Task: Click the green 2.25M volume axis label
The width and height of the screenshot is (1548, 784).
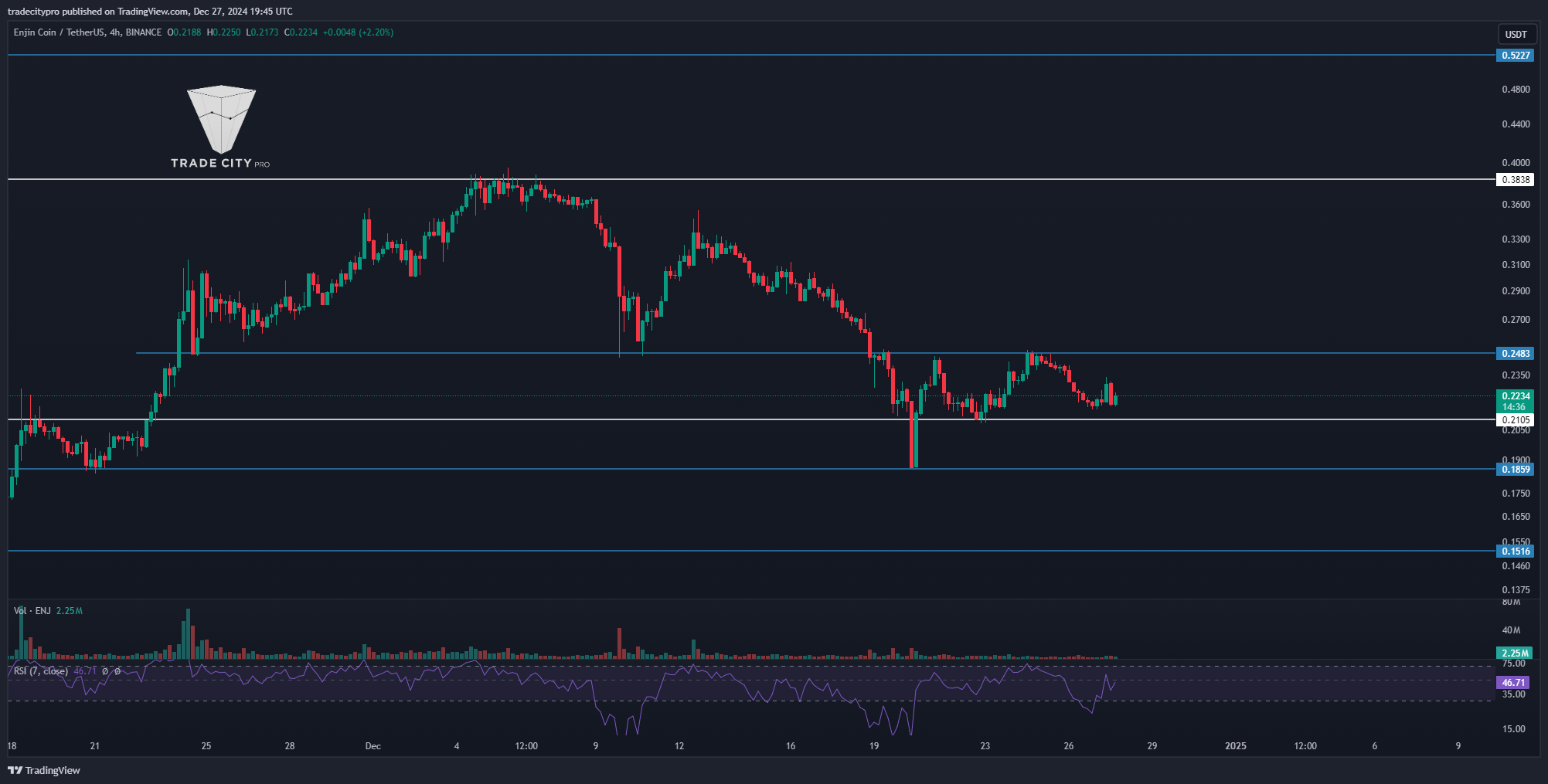Action: point(1516,653)
